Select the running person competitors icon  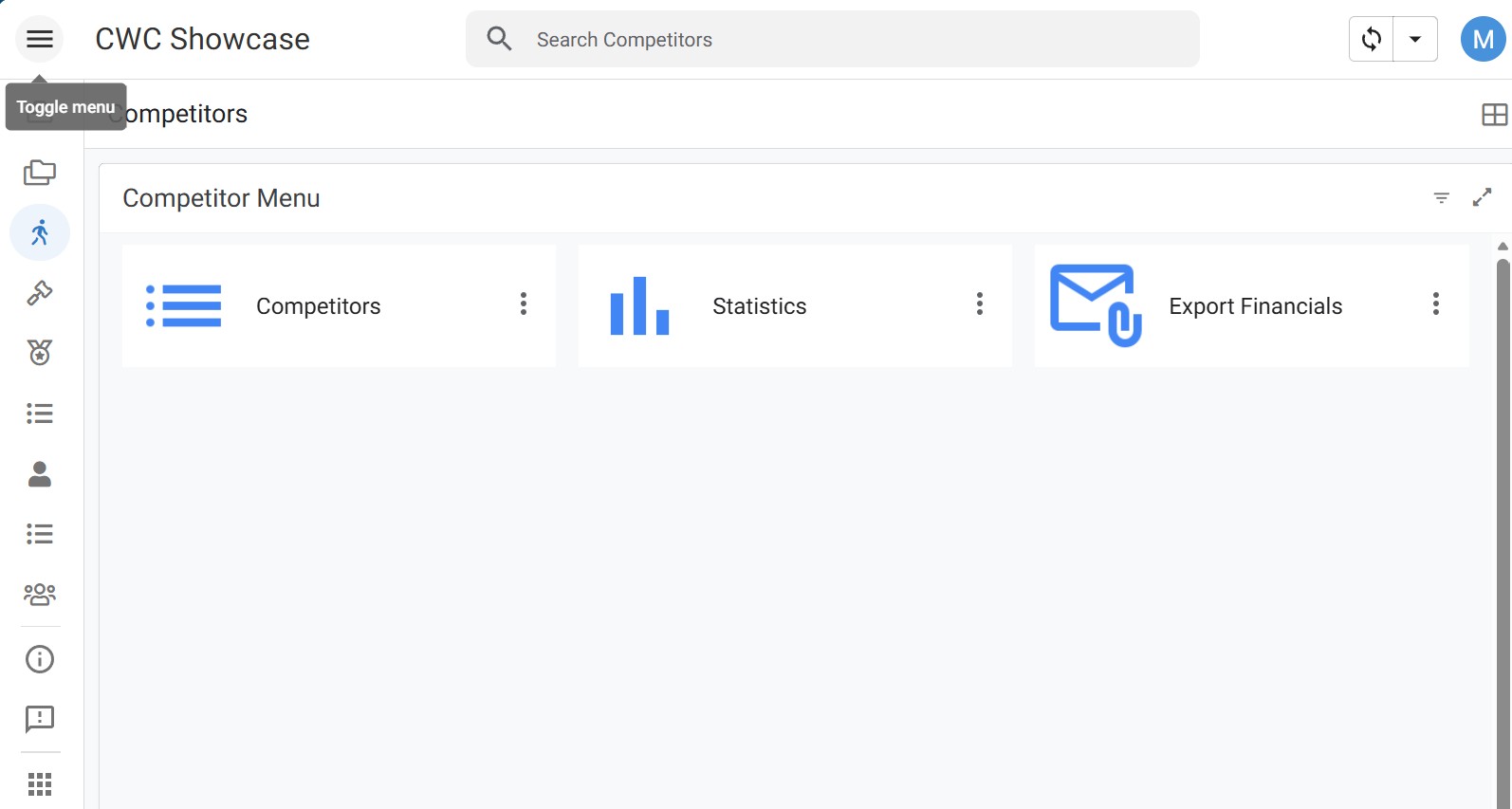39,232
